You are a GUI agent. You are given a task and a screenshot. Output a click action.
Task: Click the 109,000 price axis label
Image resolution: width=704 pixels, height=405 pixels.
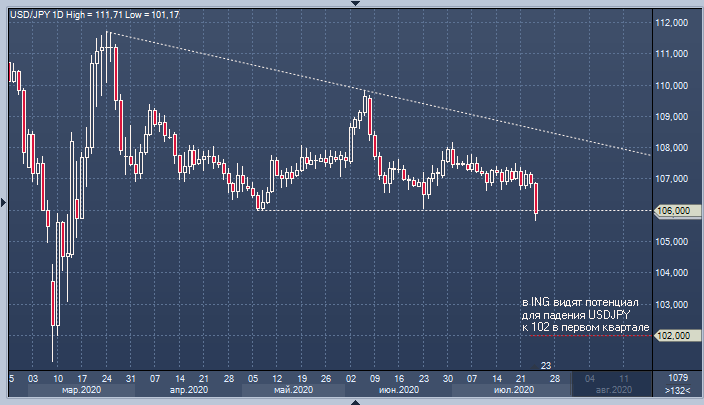[x=672, y=117]
